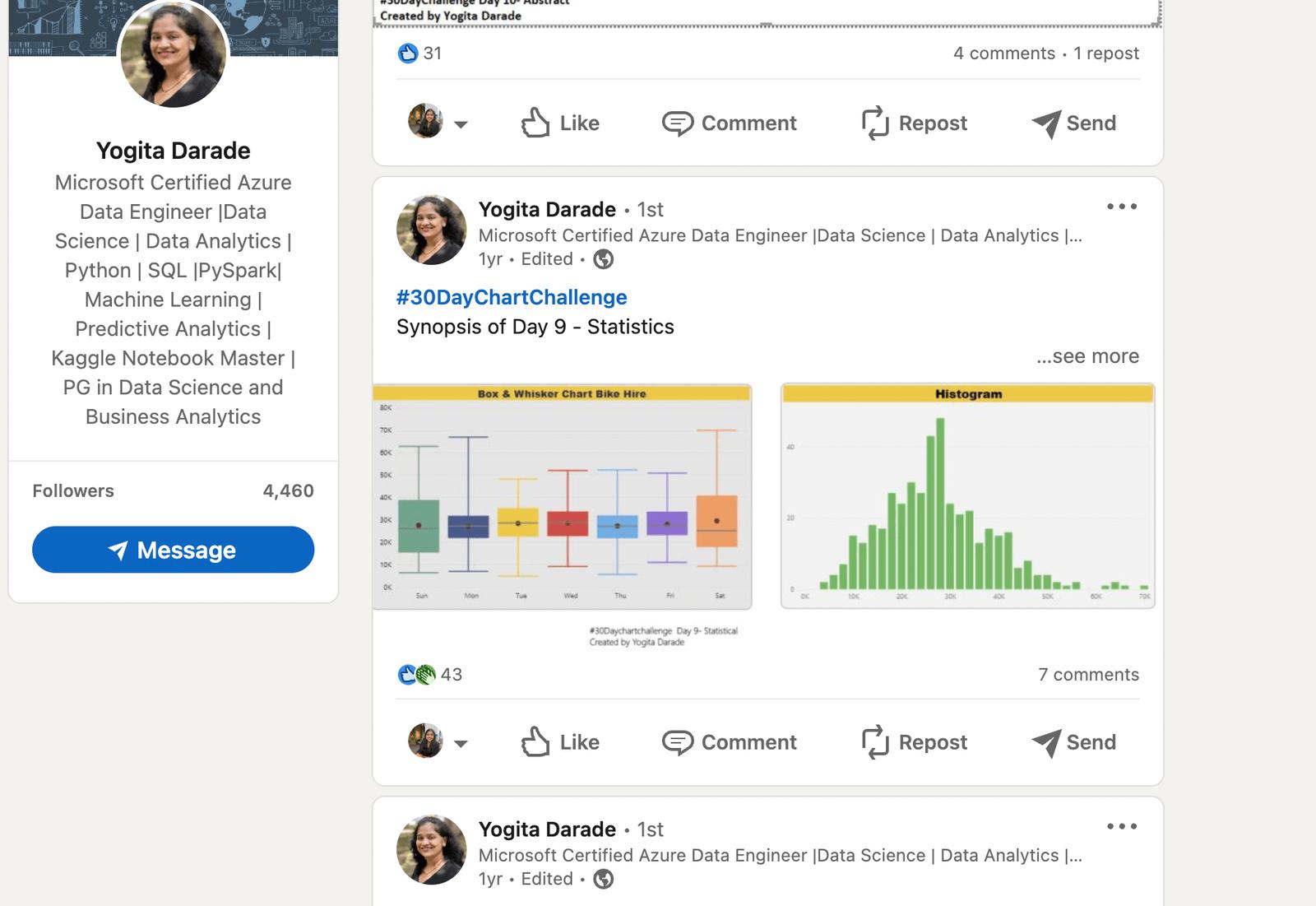Repost the Day 9 Statistics post
1316x906 pixels.
[914, 742]
